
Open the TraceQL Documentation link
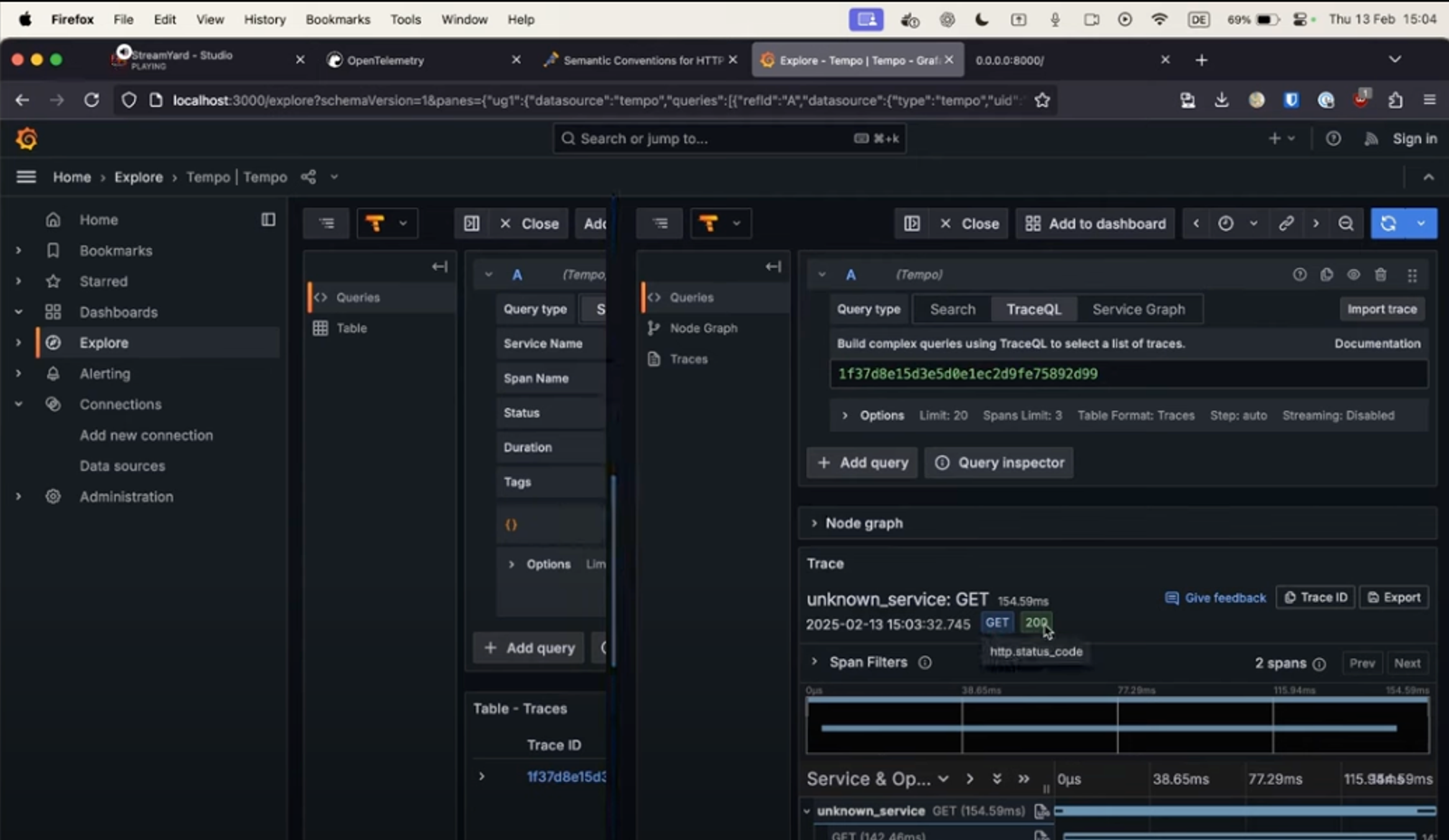[1377, 344]
